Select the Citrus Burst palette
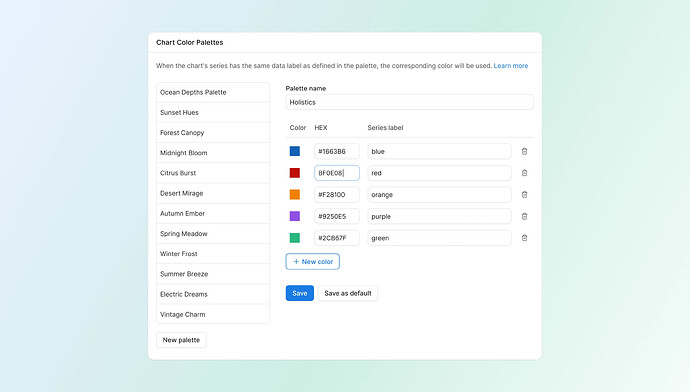 pyautogui.click(x=213, y=173)
